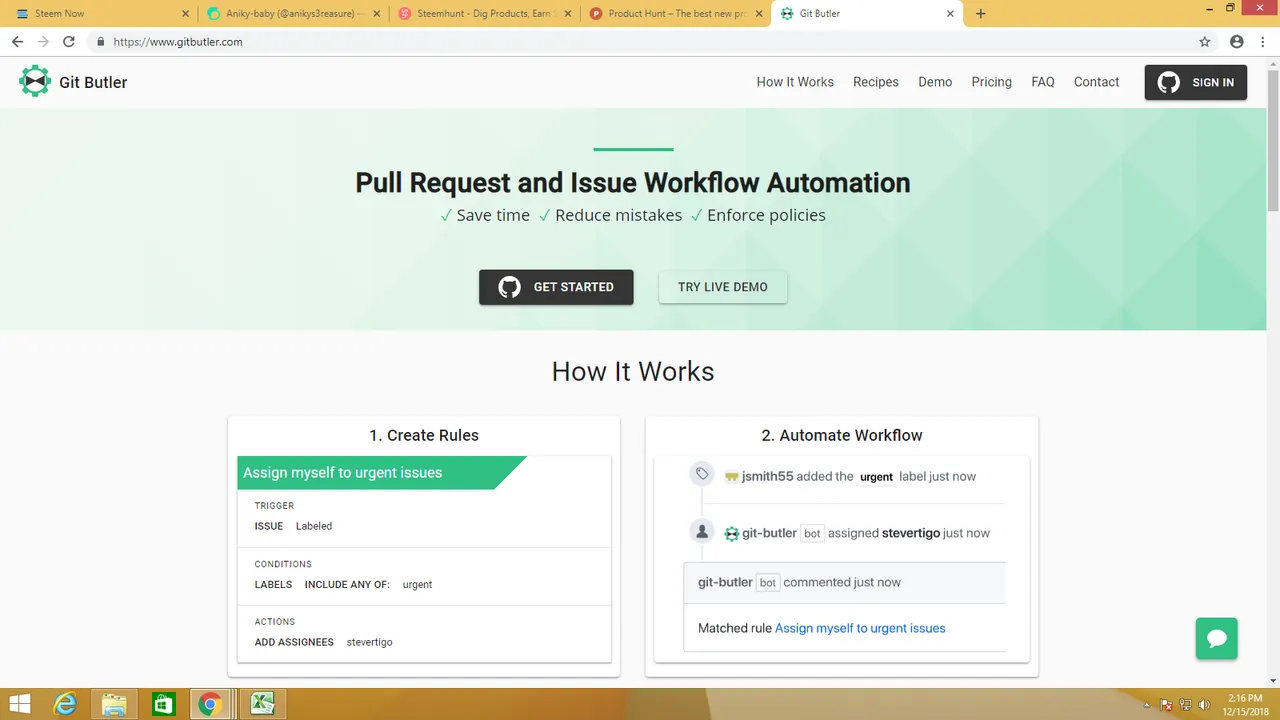Click the '2. Automate Workflow' card title
The width and height of the screenshot is (1280, 720).
842,435
